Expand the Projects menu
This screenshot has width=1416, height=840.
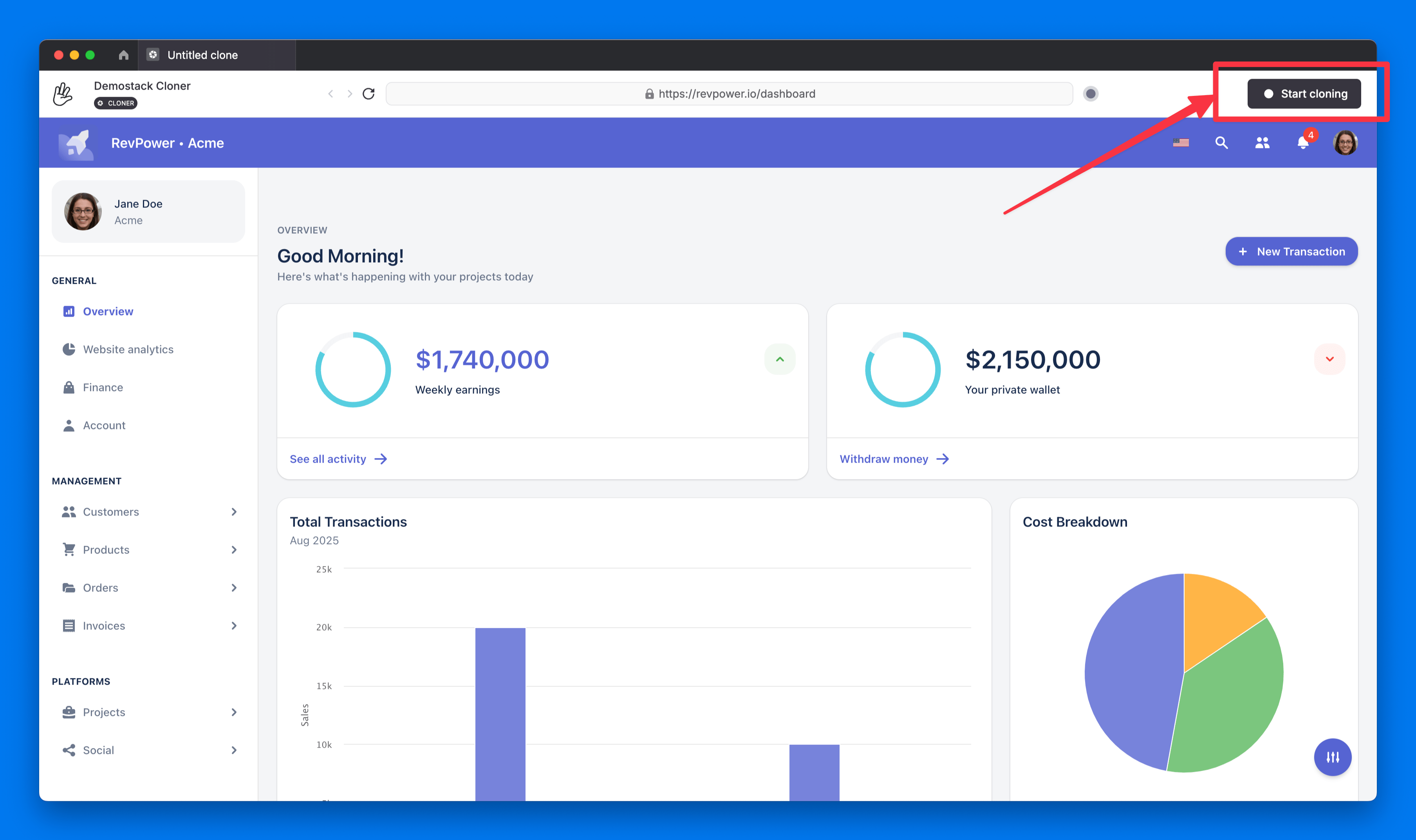(x=148, y=712)
